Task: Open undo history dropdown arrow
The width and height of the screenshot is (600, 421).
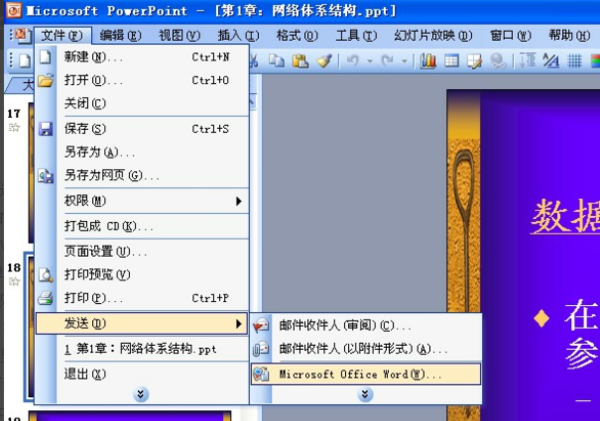Action: (x=370, y=61)
